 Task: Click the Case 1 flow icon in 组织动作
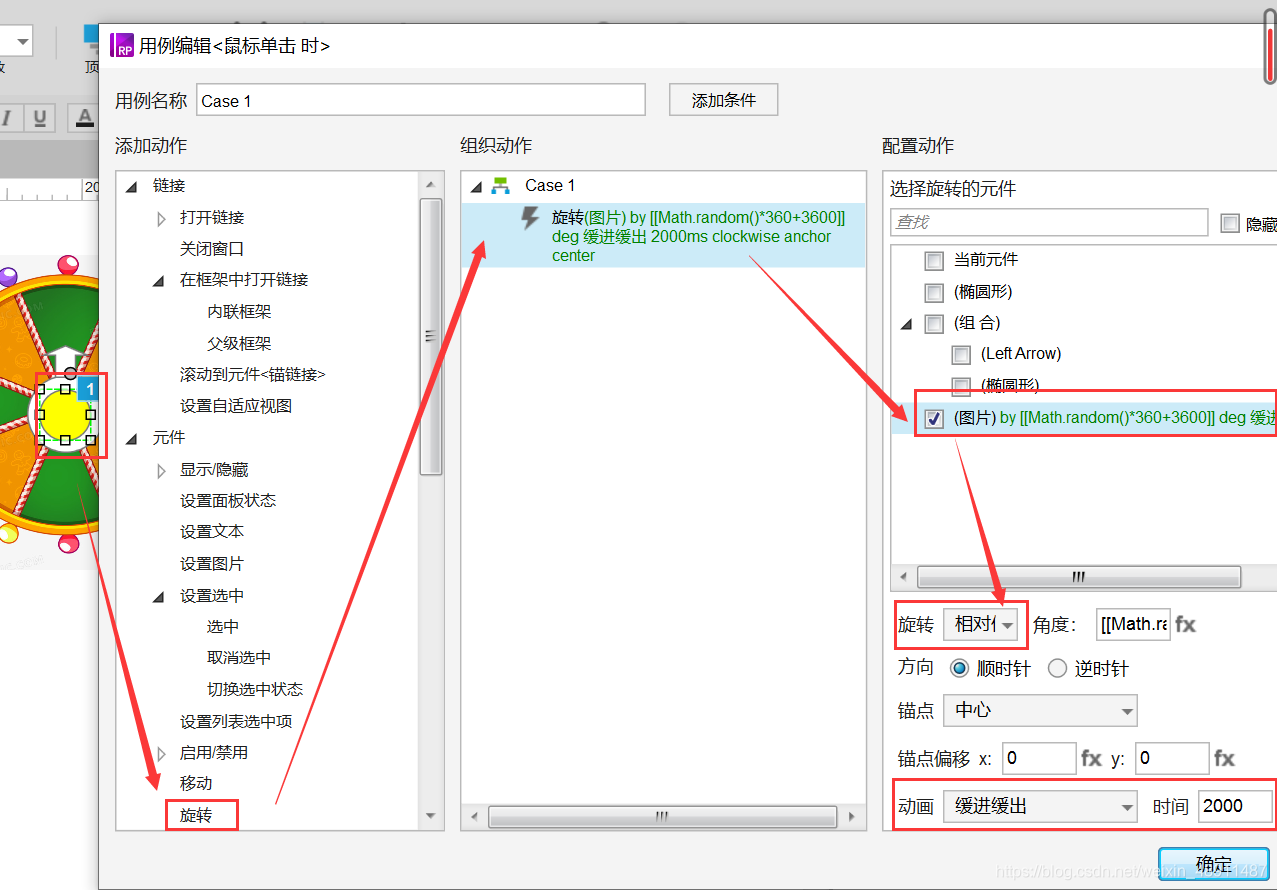point(501,186)
